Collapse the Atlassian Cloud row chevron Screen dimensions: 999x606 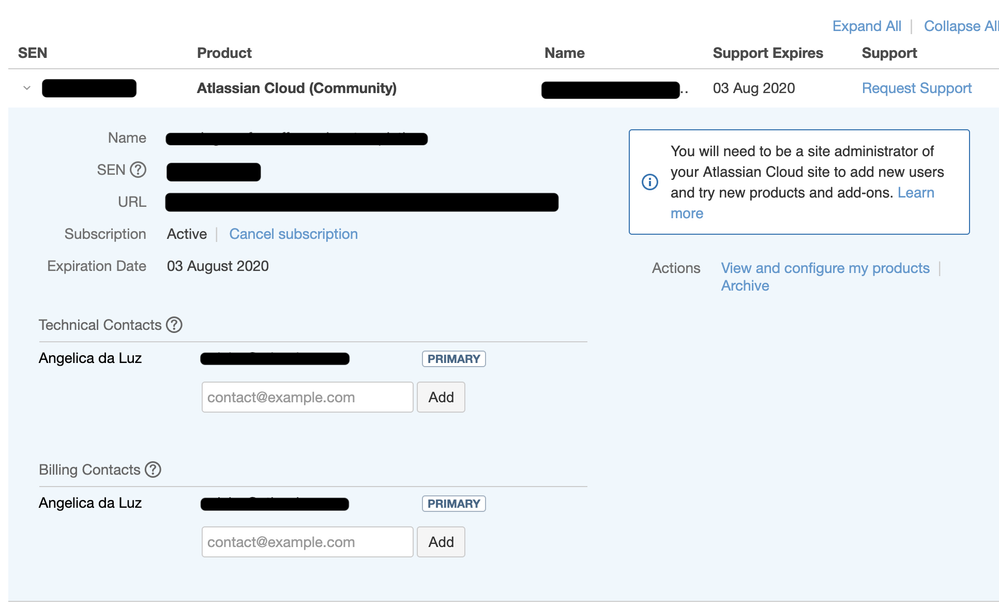pos(27,88)
